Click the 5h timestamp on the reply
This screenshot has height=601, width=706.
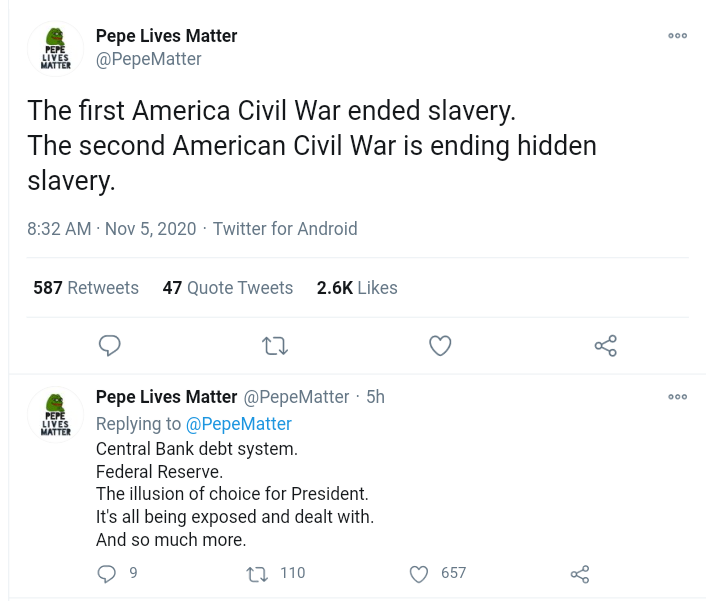[x=375, y=397]
